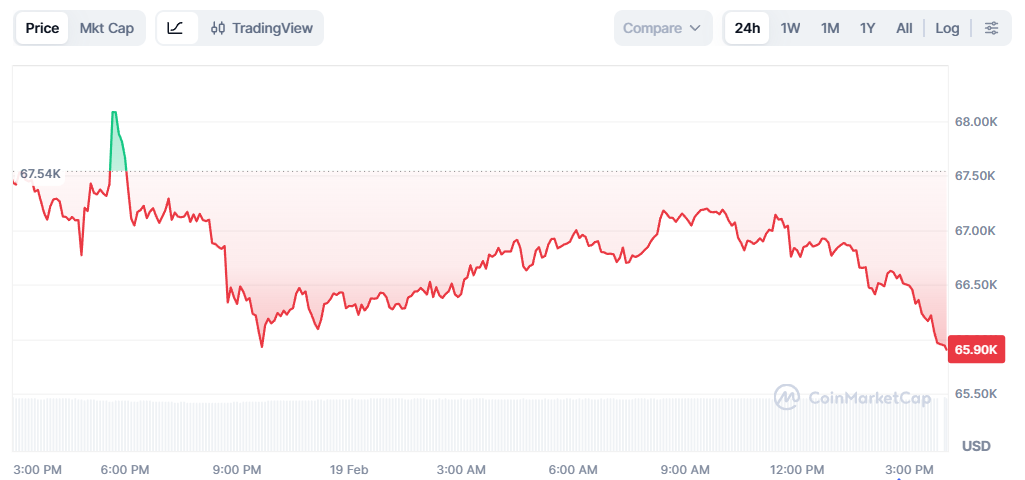1025x480 pixels.
Task: Select the 1Y time range
Action: click(867, 28)
